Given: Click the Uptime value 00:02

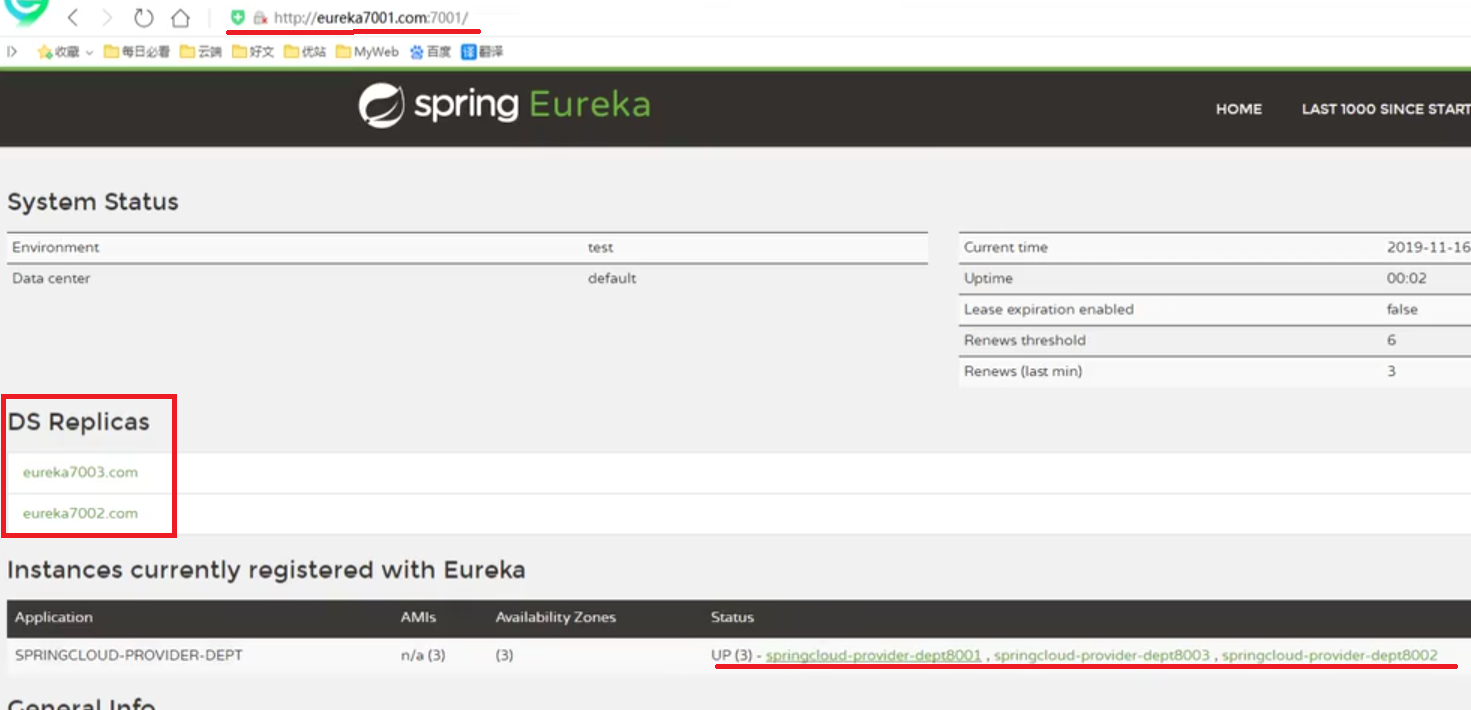Looking at the screenshot, I should click(x=1407, y=278).
